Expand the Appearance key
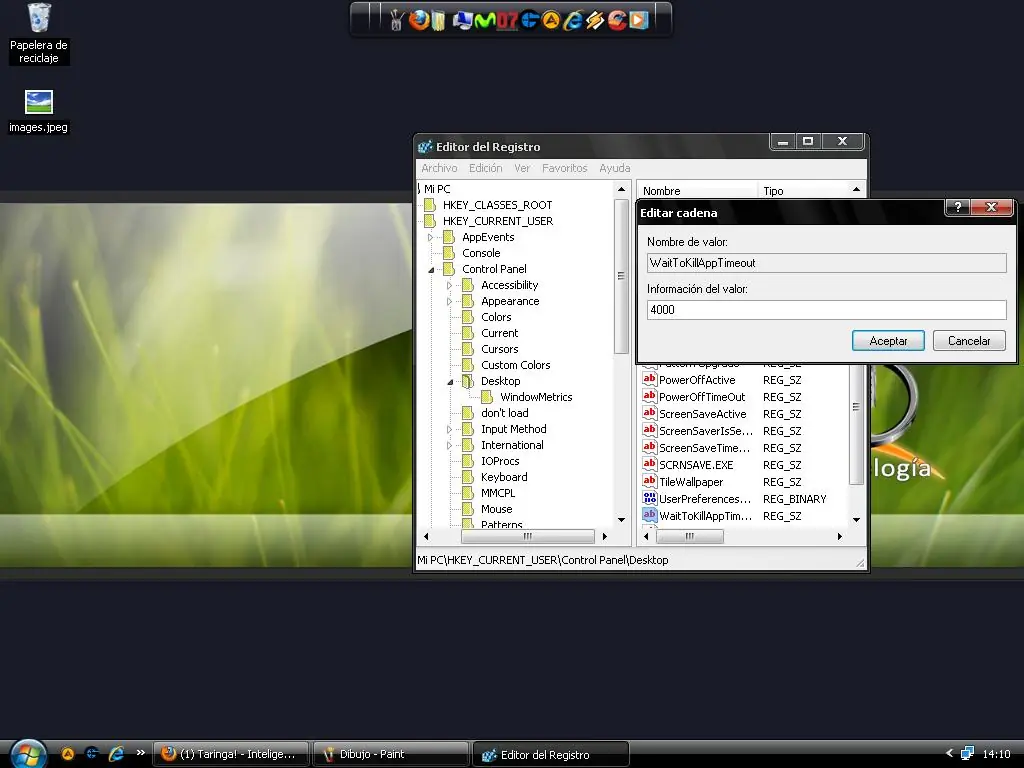The width and height of the screenshot is (1024, 768). 449,301
